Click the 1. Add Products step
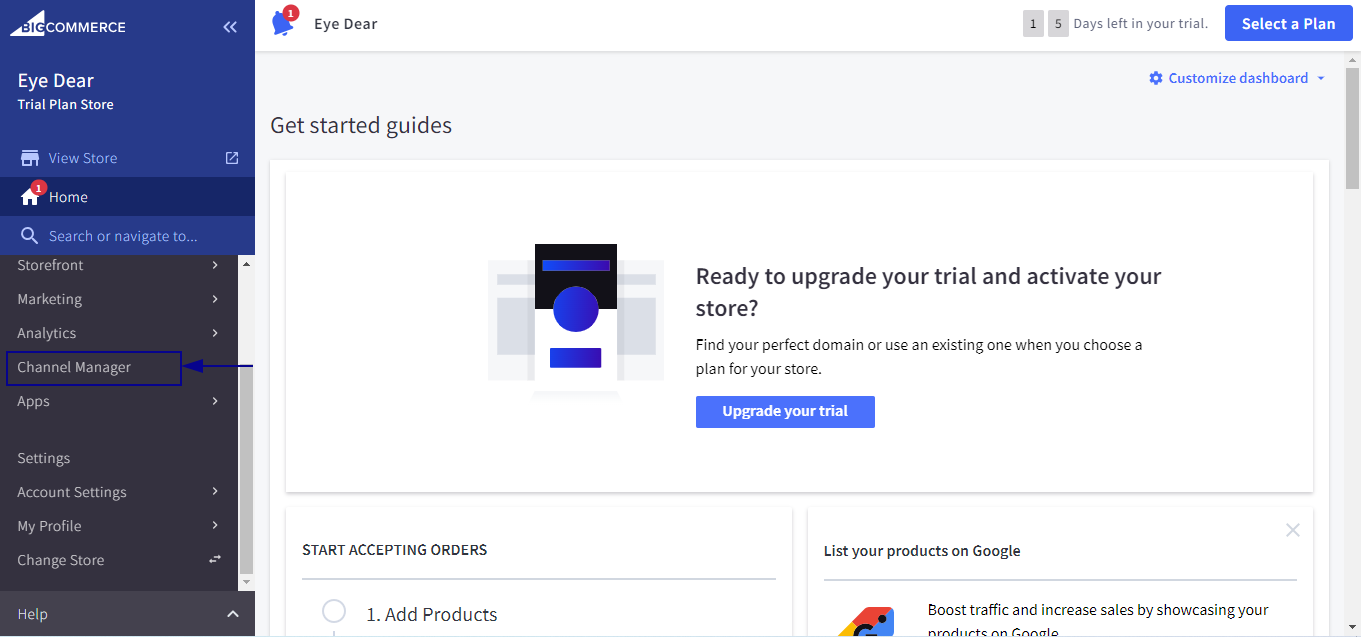Screen dimensions: 1361x637 tap(431, 614)
